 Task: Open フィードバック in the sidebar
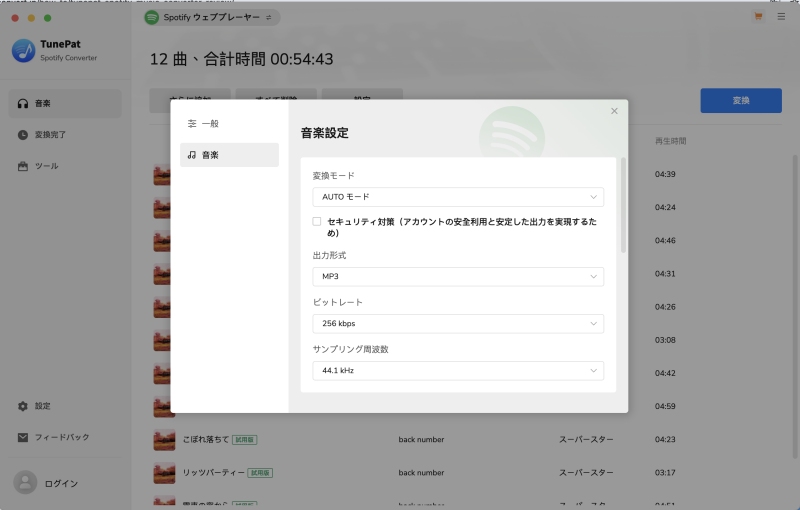point(65,437)
